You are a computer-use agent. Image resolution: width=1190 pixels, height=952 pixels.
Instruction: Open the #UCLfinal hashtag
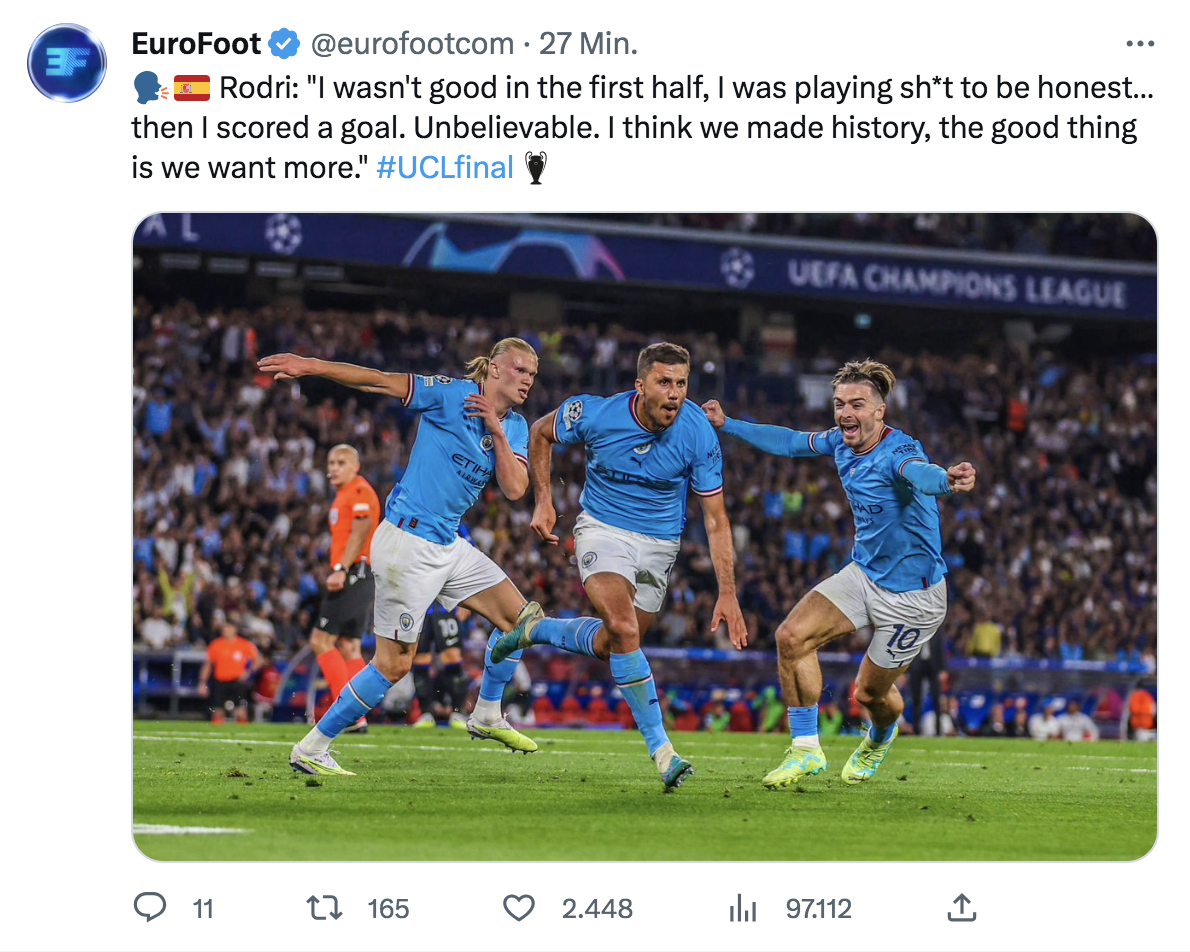tap(445, 167)
